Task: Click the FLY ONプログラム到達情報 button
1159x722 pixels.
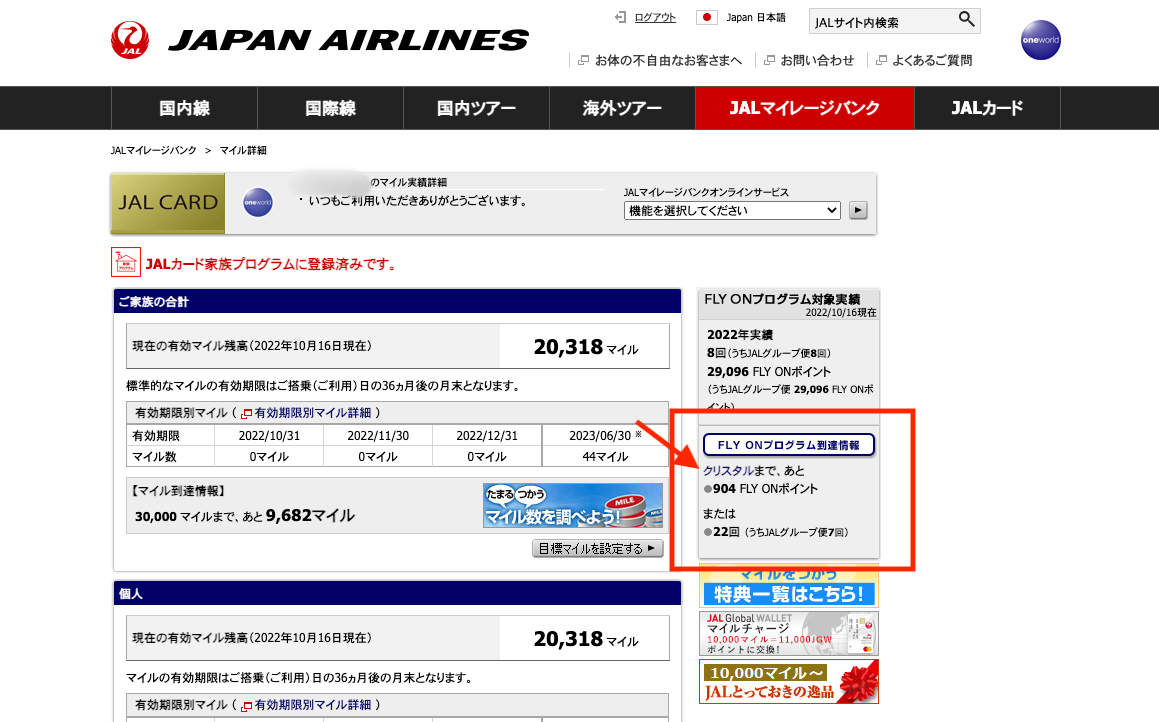Action: point(788,445)
